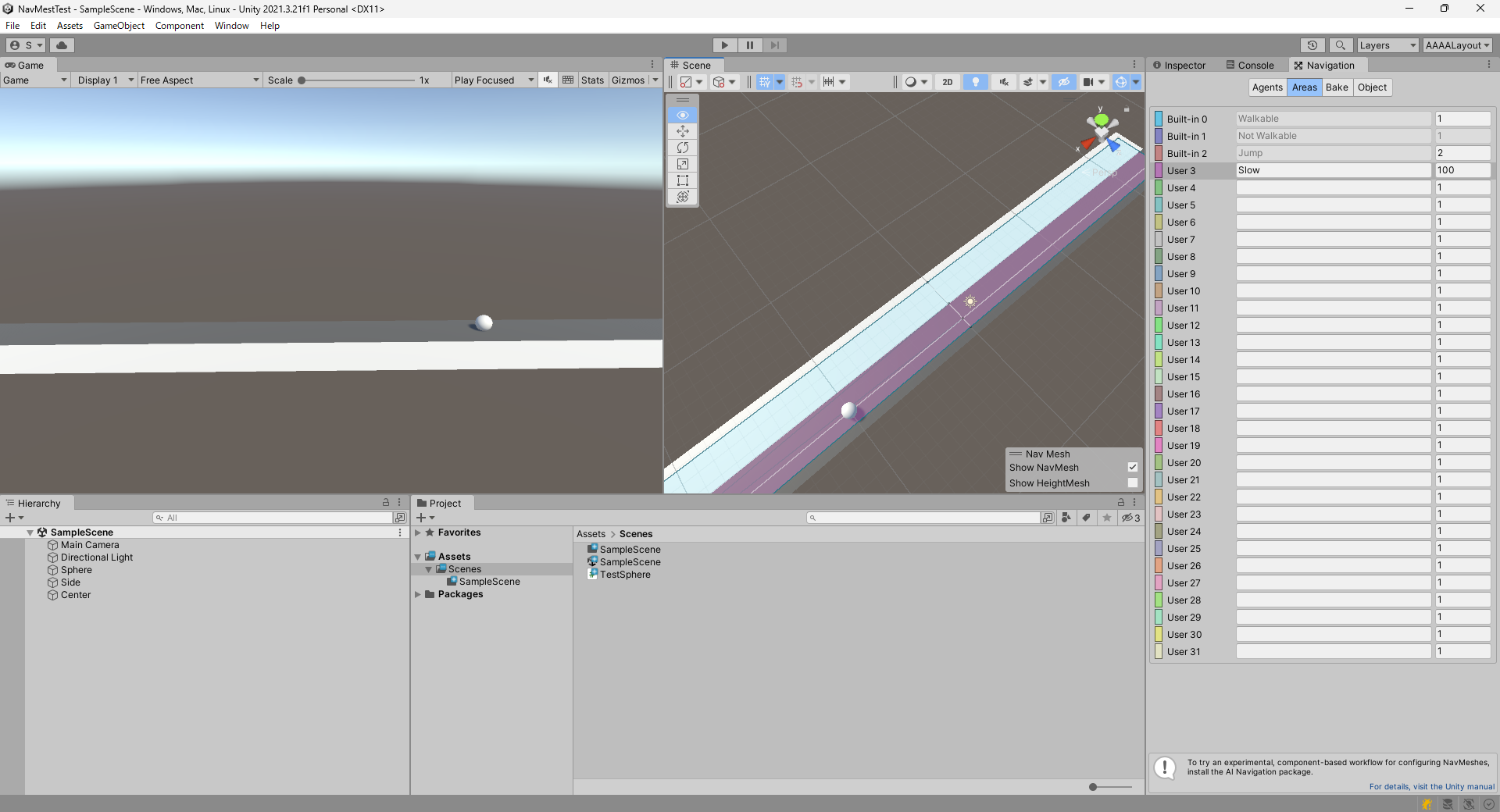Open the Game view shortcuts keyboard icon
Screen dimensions: 1500x812
568,80
